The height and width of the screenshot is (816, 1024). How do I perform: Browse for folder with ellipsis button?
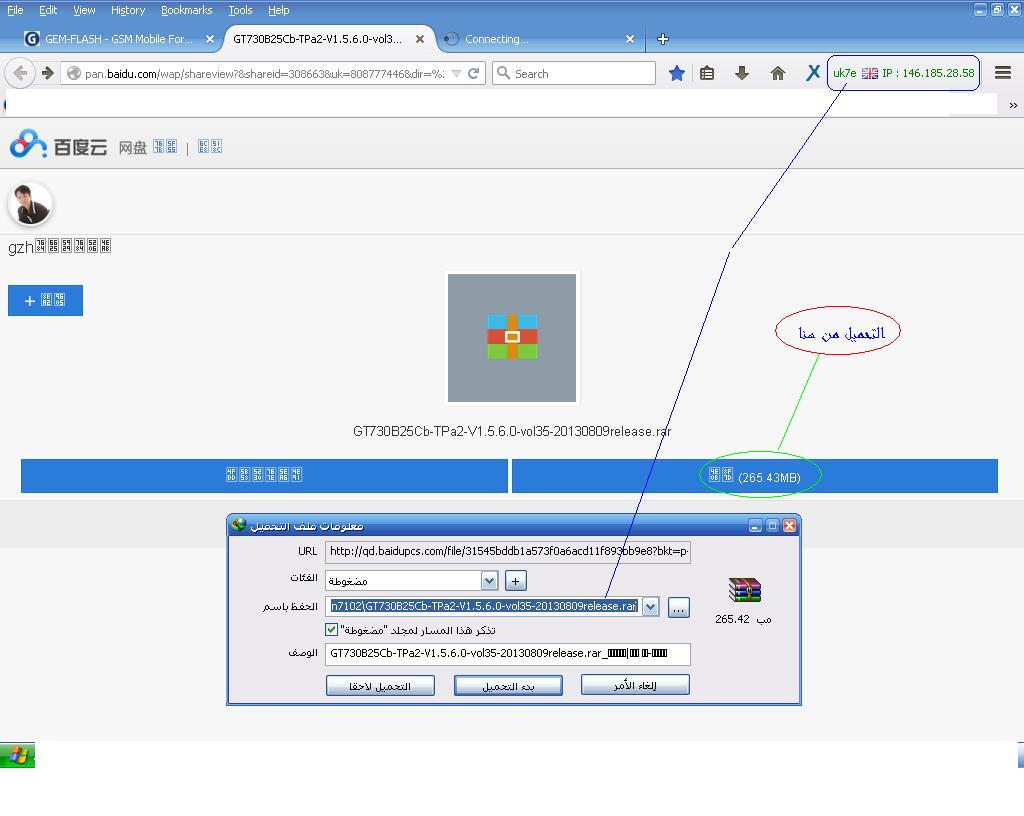coord(679,608)
